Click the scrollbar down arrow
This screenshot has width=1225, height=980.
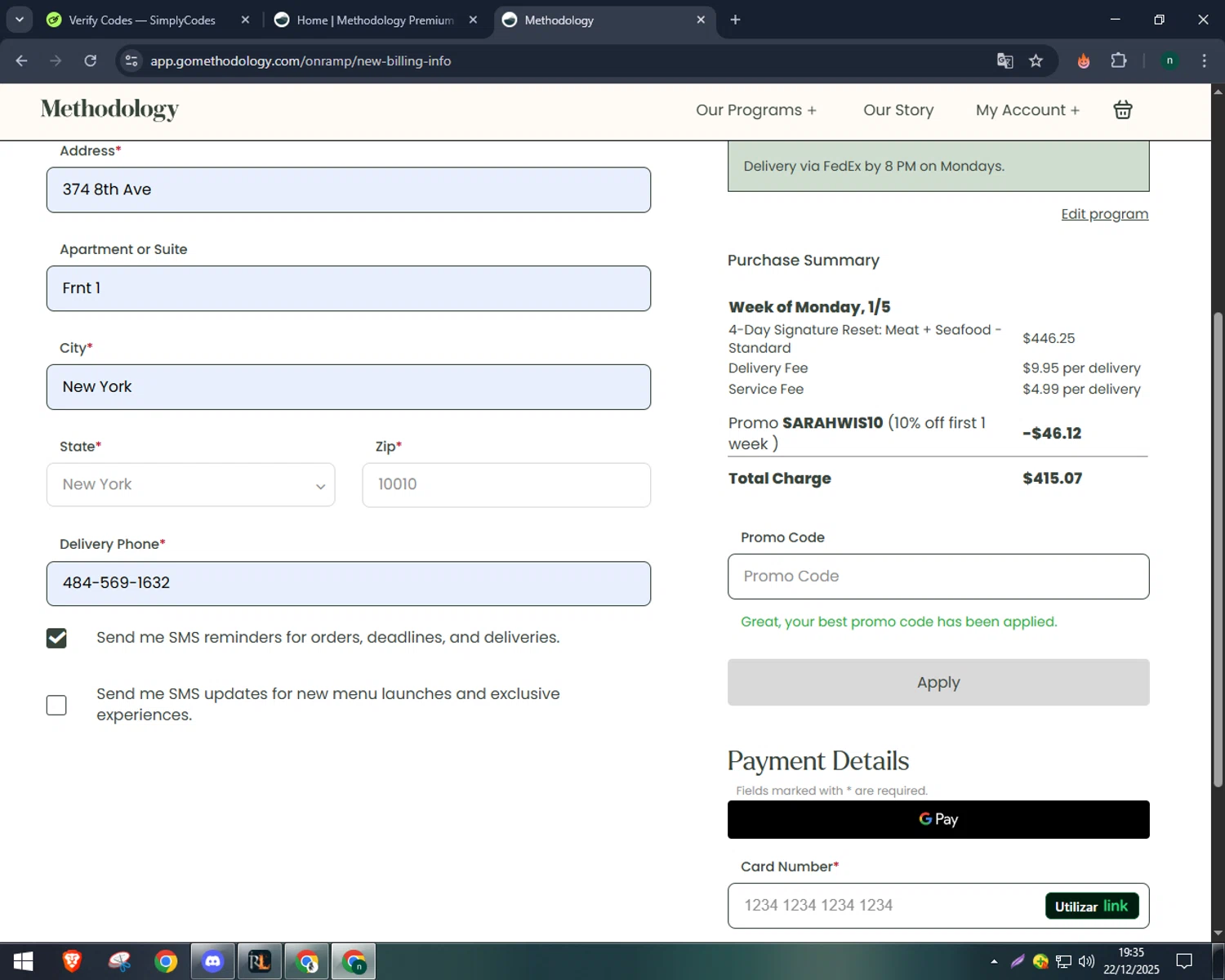click(1218, 933)
